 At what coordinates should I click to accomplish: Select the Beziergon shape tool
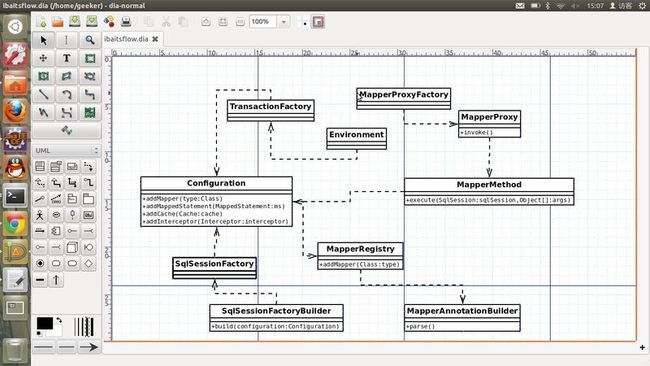click(90, 76)
